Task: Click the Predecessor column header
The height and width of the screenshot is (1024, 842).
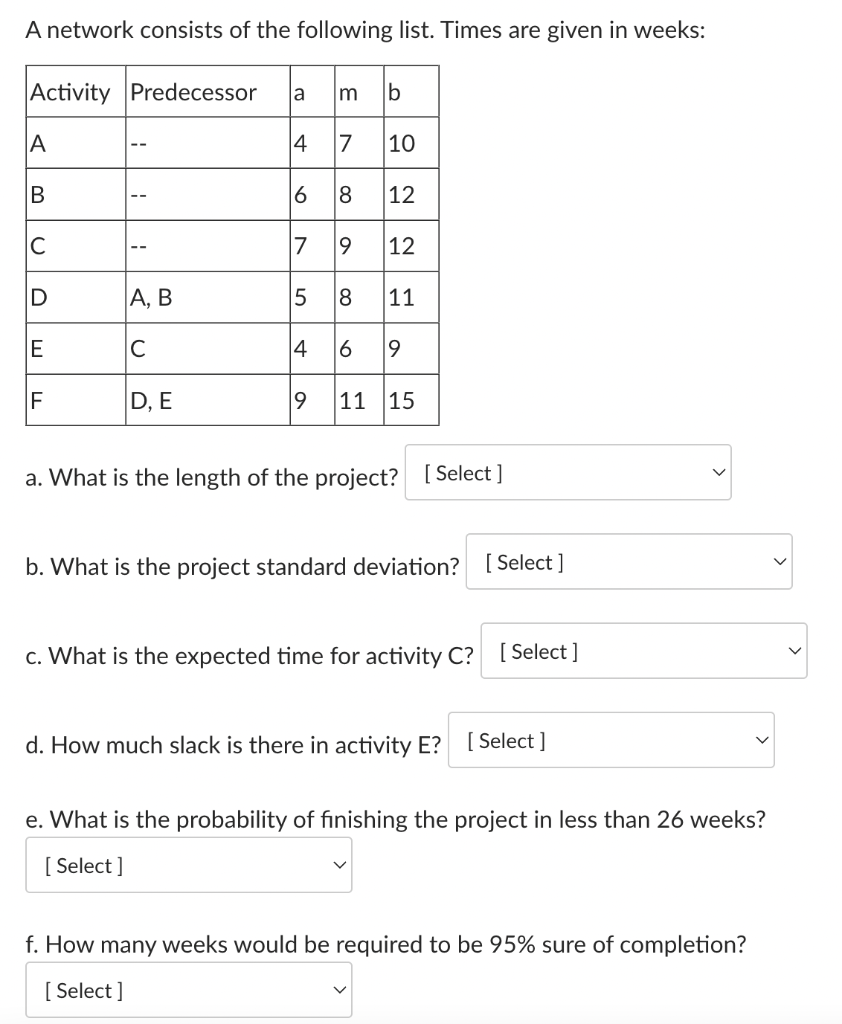Action: point(194,93)
